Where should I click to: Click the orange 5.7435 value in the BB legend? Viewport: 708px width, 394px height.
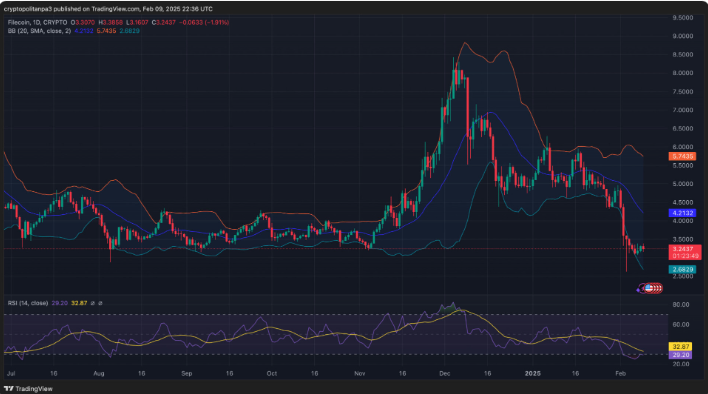(x=107, y=31)
